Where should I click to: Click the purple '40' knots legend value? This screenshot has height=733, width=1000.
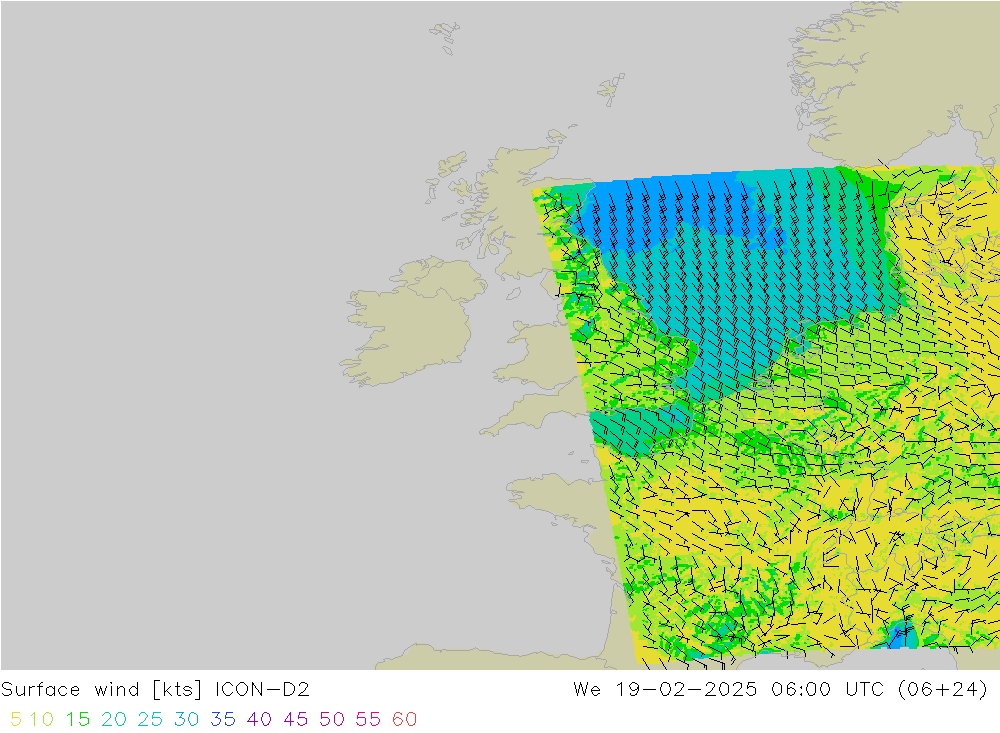tap(260, 720)
